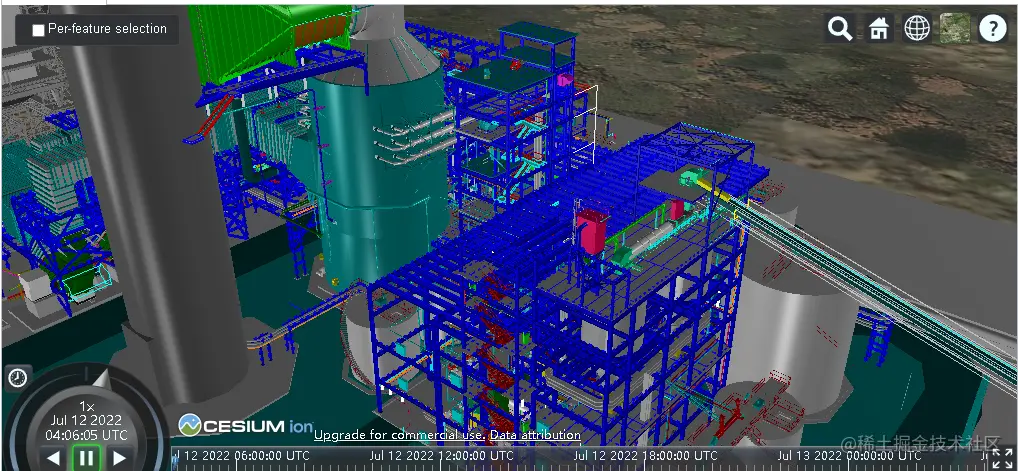Screen dimensions: 1018x471
Task: Click the Cesium ion logo
Action: coord(246,426)
